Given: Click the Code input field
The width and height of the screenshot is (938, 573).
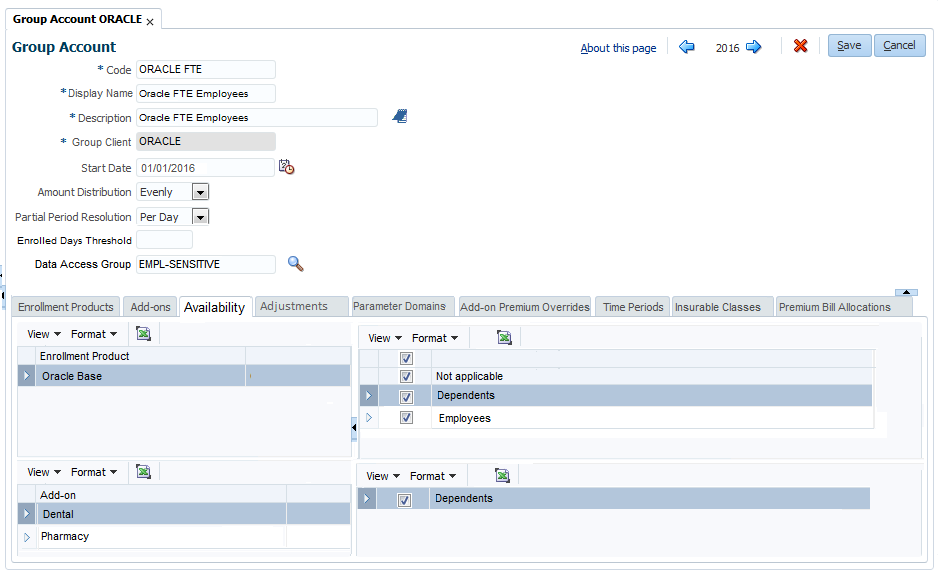Looking at the screenshot, I should pos(206,69).
